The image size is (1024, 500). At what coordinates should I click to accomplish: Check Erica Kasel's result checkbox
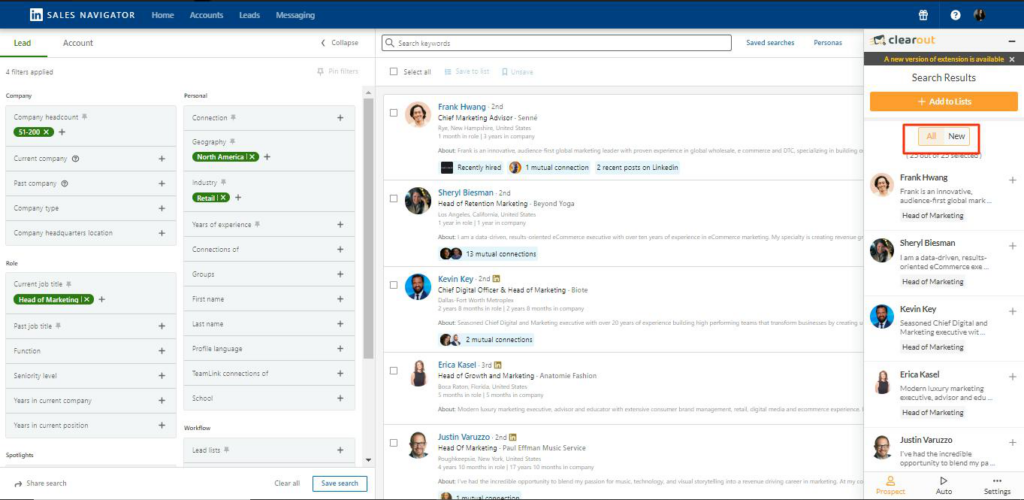click(x=394, y=370)
